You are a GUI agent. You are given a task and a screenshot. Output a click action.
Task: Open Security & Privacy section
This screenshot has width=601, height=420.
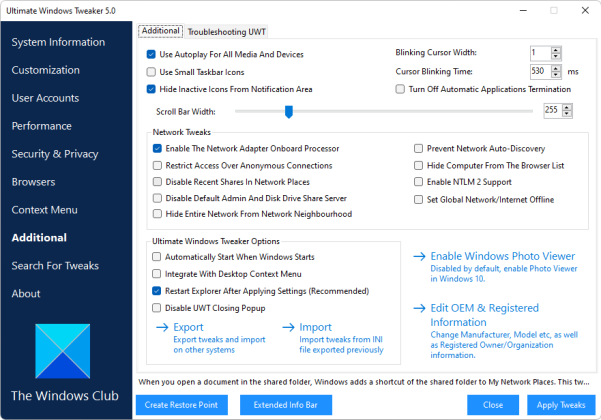55,154
